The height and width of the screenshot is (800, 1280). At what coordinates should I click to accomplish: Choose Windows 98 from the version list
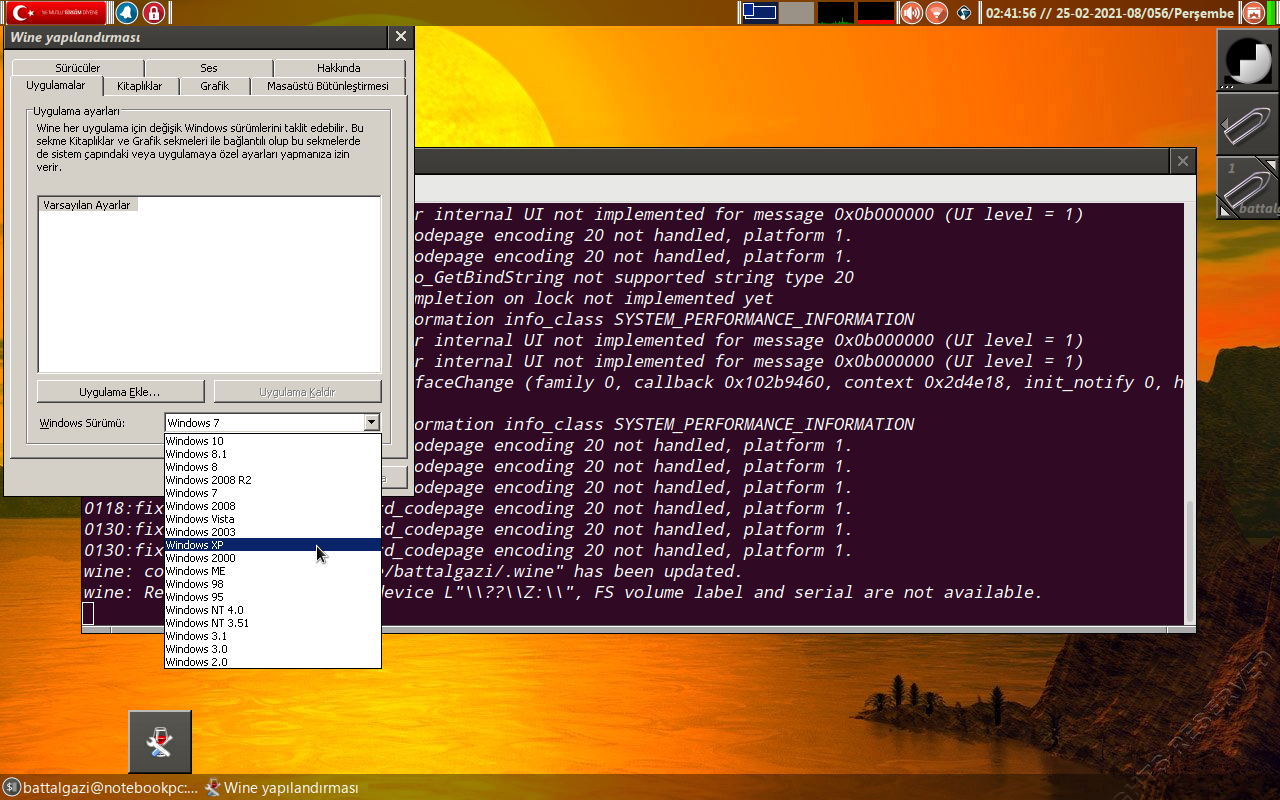tap(272, 584)
